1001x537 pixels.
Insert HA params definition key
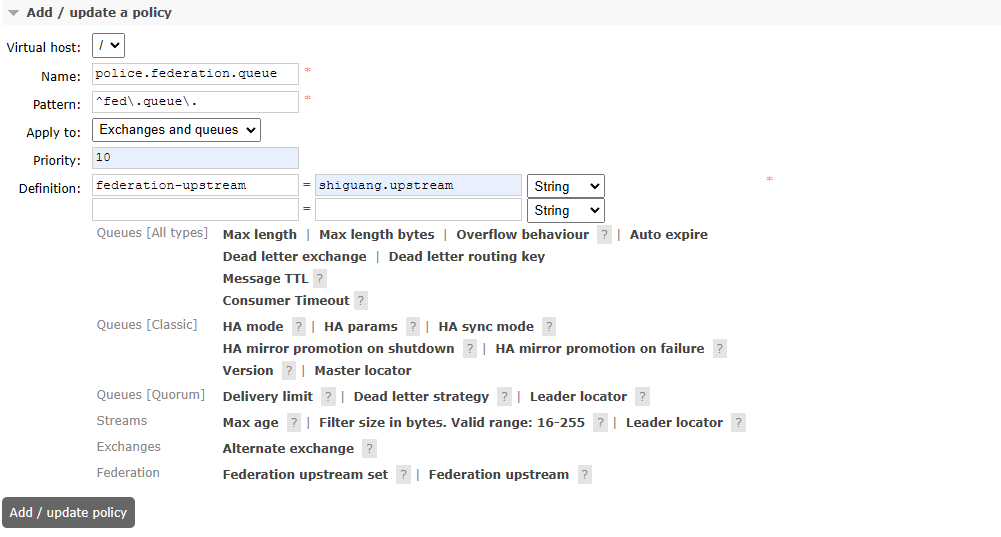click(x=361, y=327)
